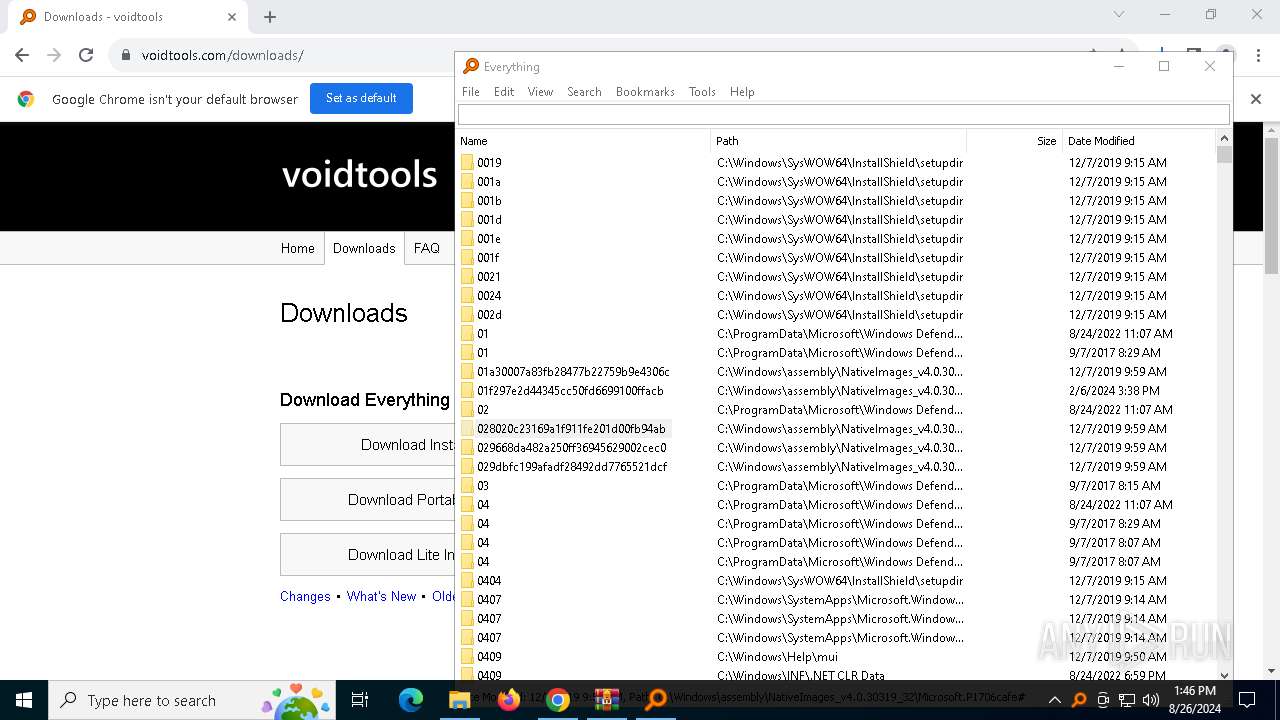Select the folder icon for 02
The height and width of the screenshot is (720, 1280).
pos(467,409)
